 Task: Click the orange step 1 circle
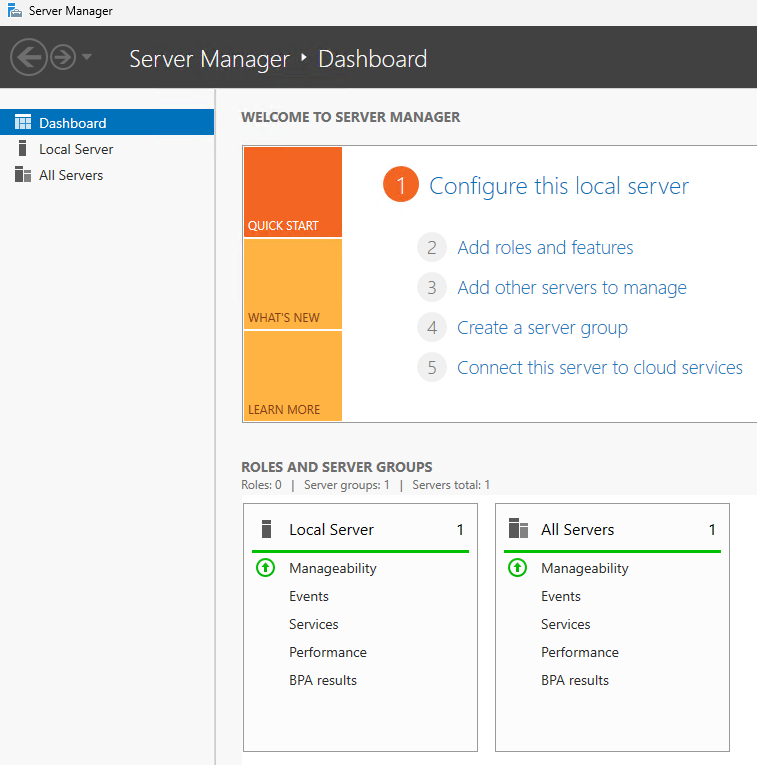[x=401, y=184]
